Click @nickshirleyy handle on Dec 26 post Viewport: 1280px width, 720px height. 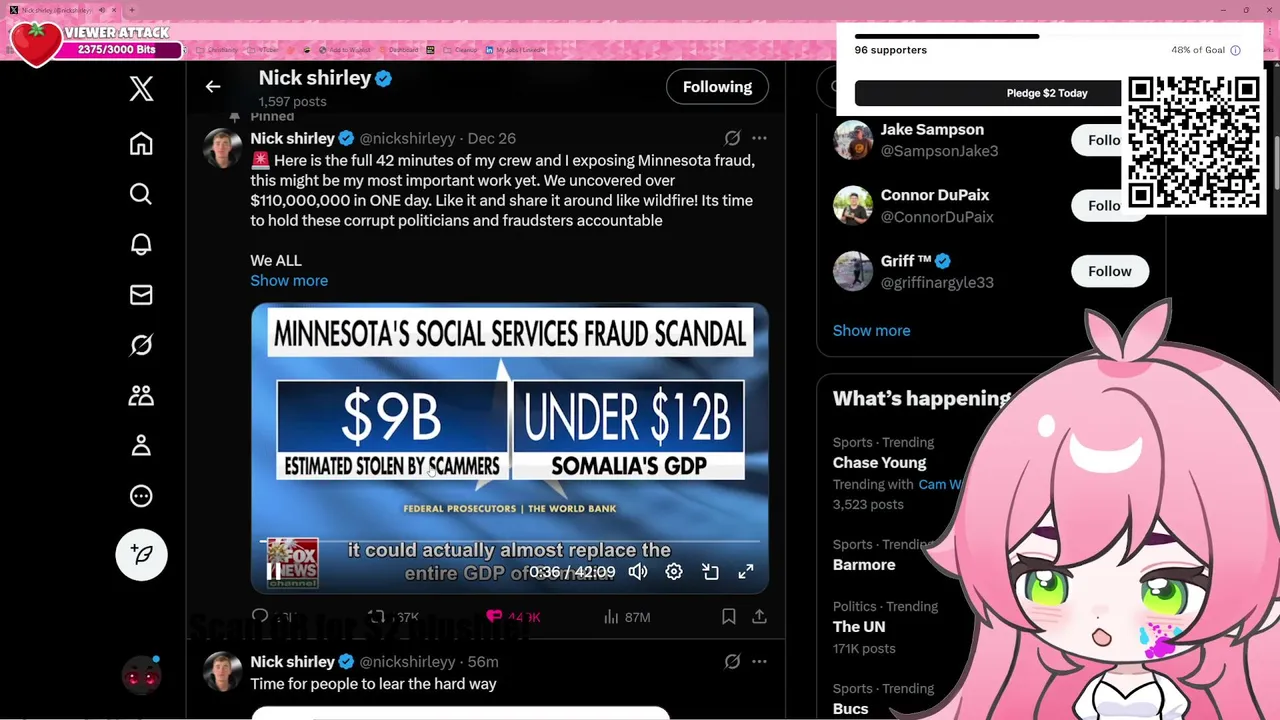pyautogui.click(x=407, y=138)
